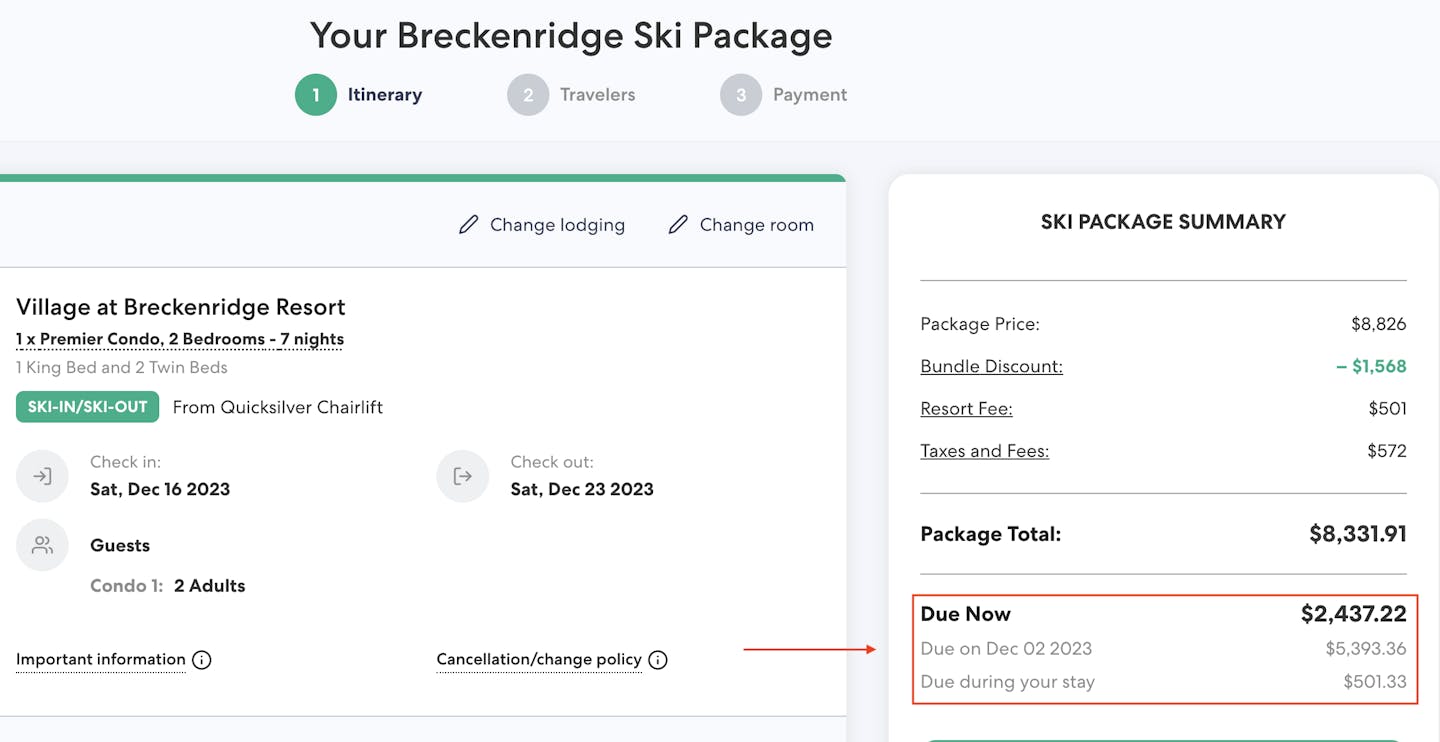Click the Due Now amount
The width and height of the screenshot is (1440, 742).
(1353, 614)
